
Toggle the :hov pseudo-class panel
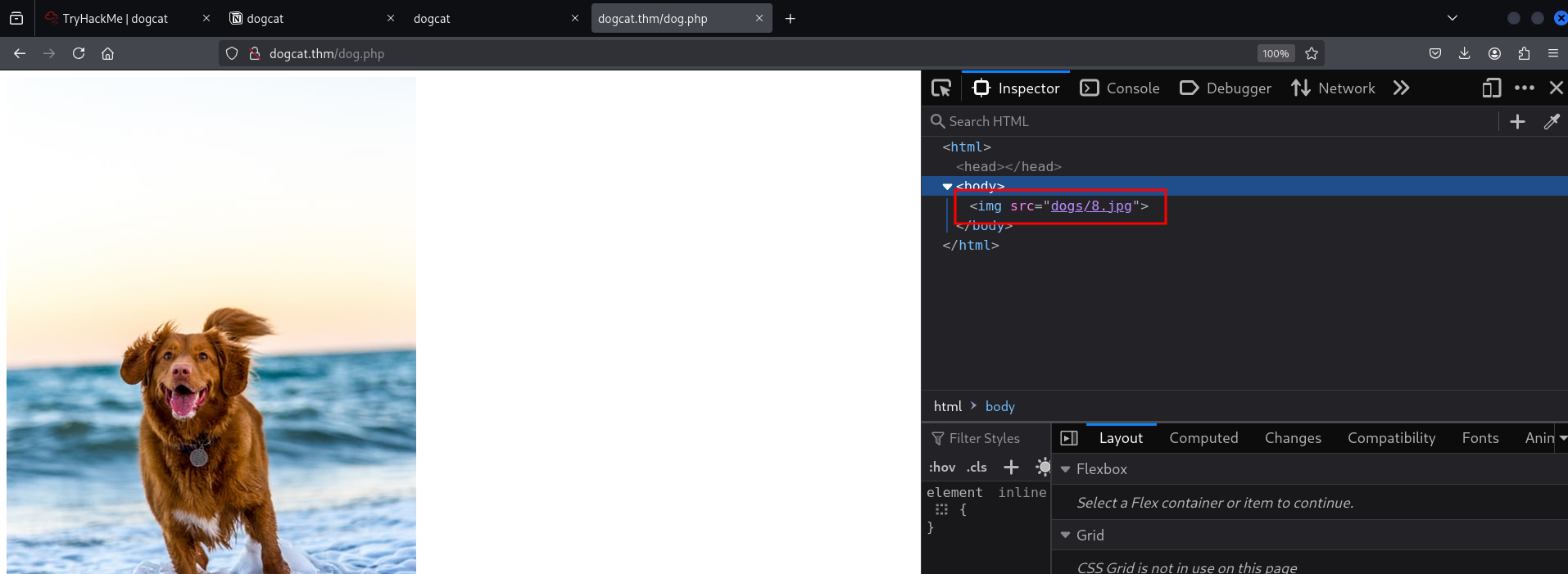[x=942, y=468]
